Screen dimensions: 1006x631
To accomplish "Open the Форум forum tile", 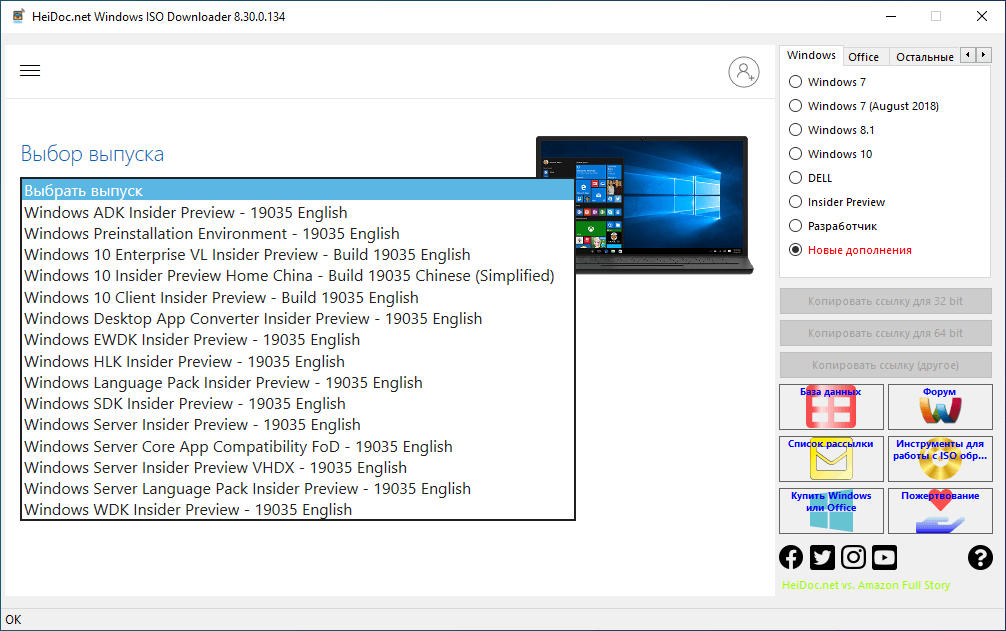I will click(940, 407).
